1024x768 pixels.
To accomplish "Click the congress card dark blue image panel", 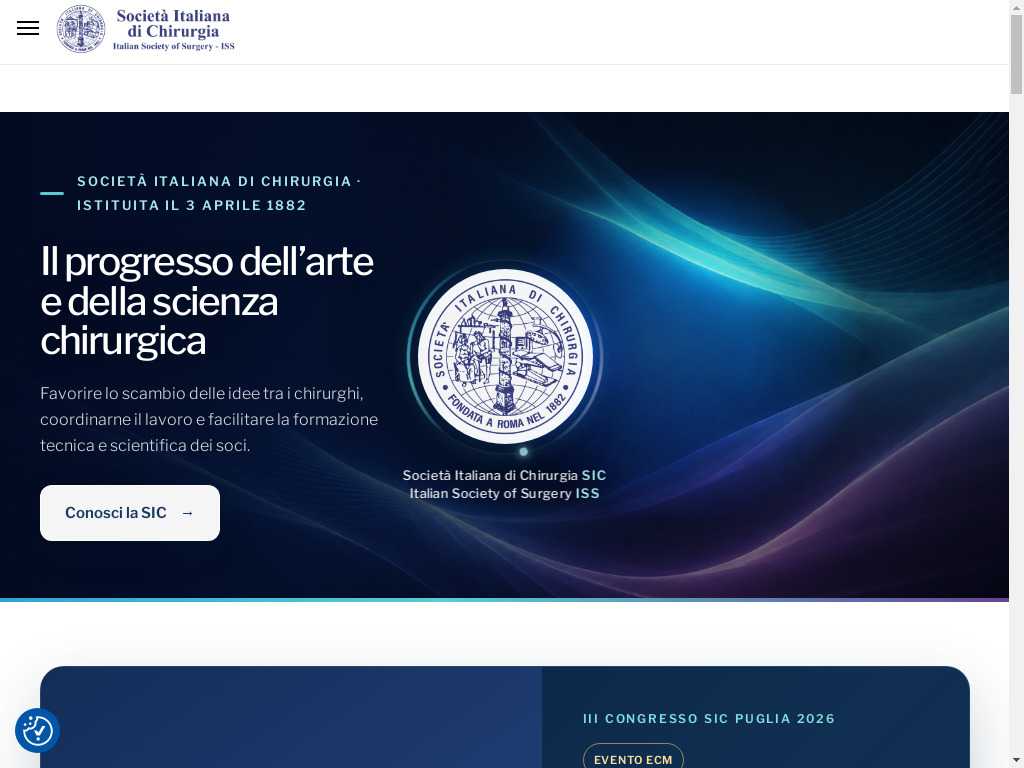I will [291, 717].
